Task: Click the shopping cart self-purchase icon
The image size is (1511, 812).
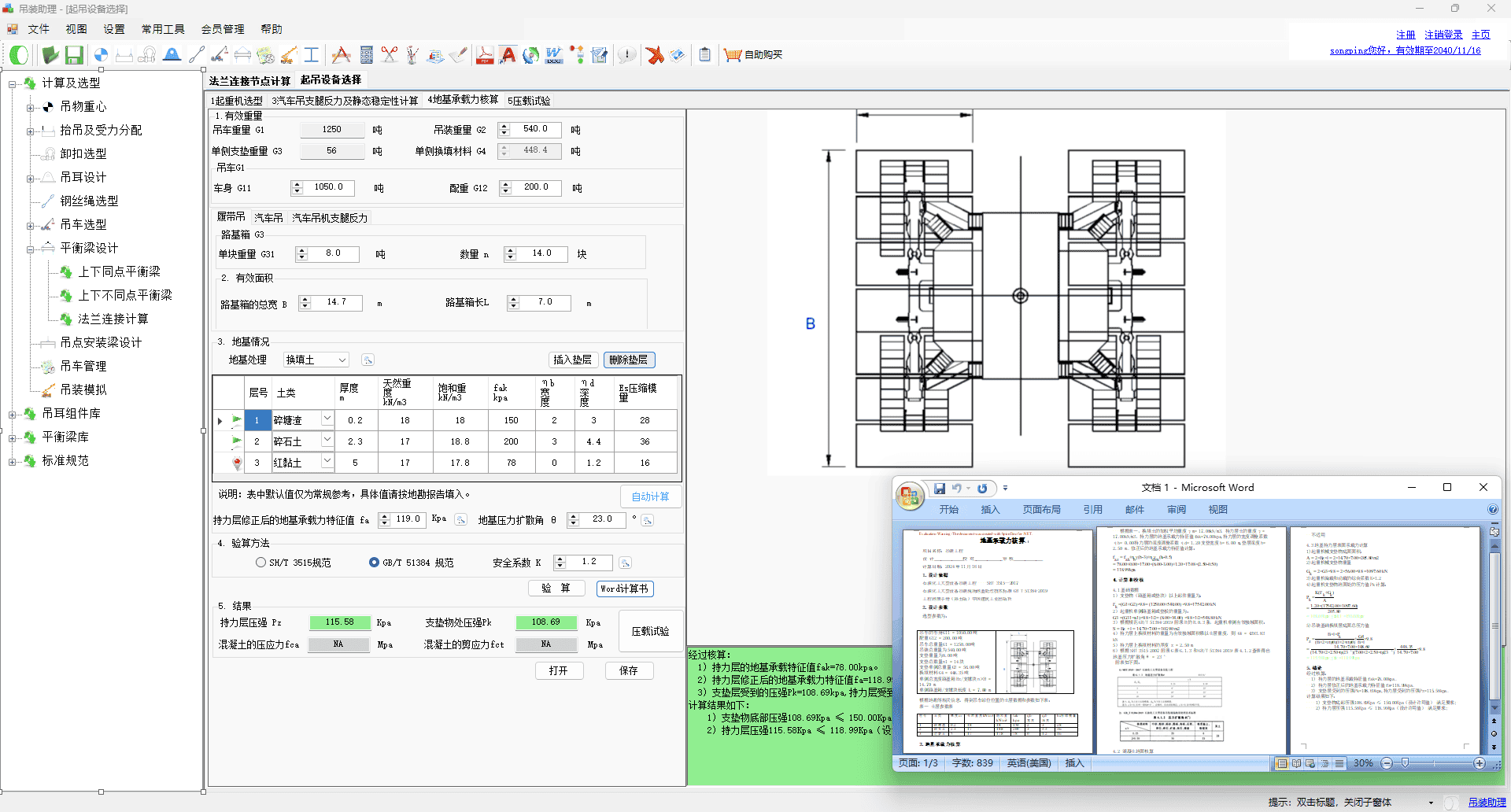Action: (x=733, y=55)
